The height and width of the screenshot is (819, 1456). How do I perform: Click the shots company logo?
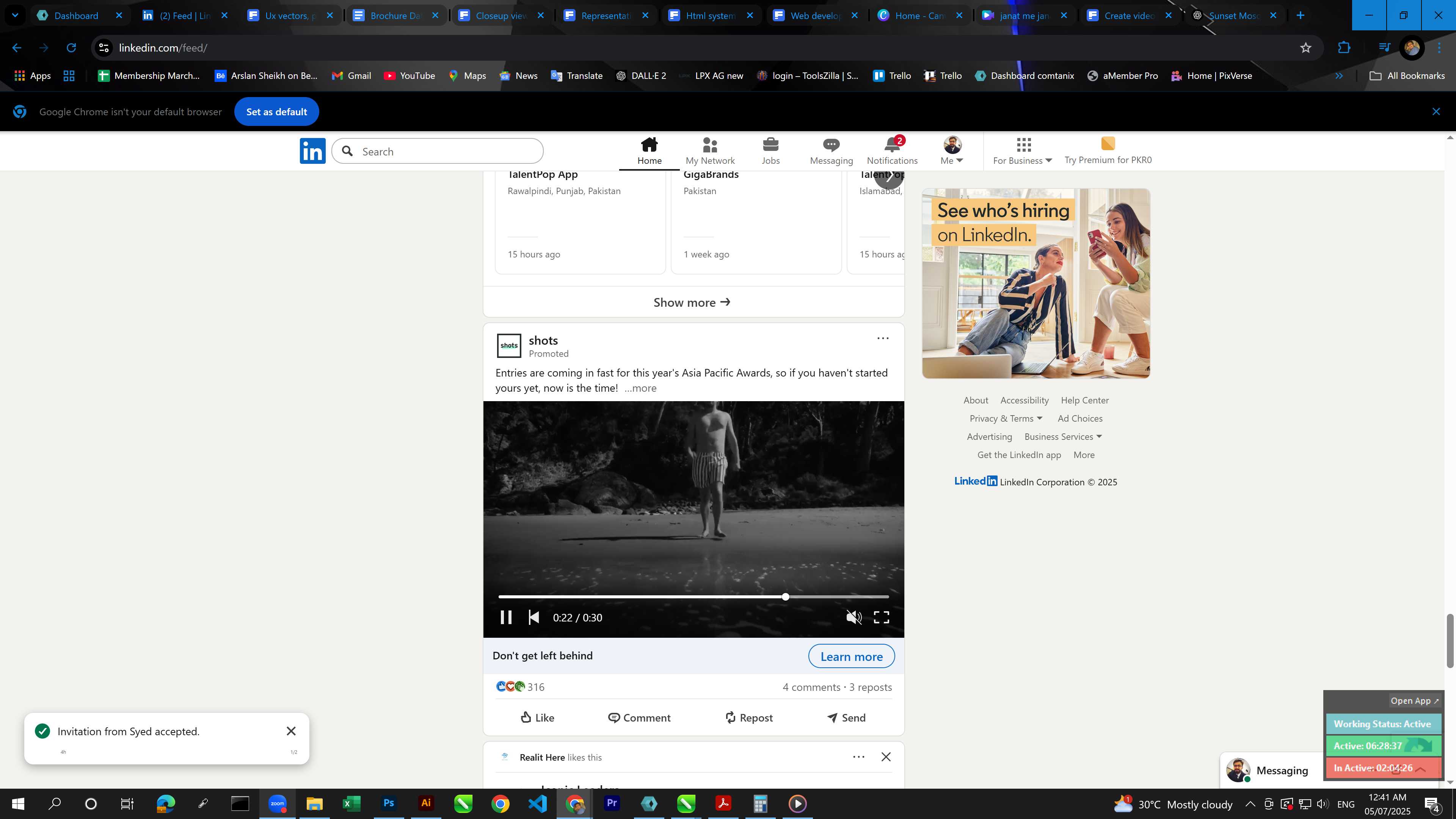[x=509, y=345]
